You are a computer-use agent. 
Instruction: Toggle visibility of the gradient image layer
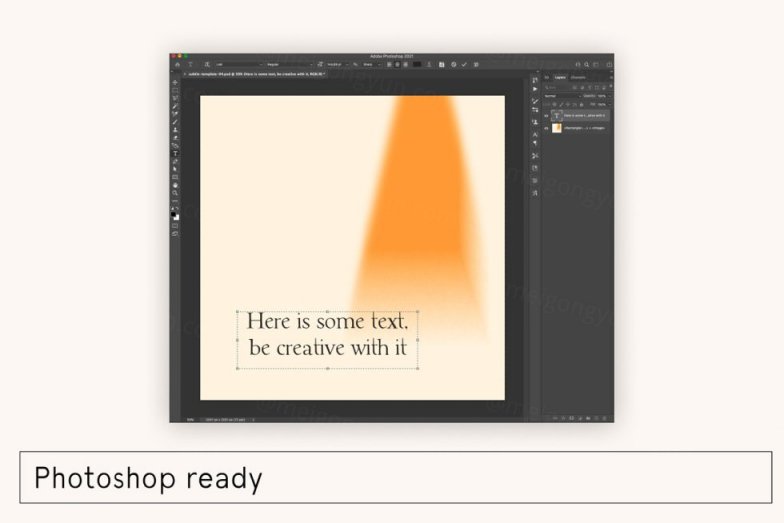[546, 128]
